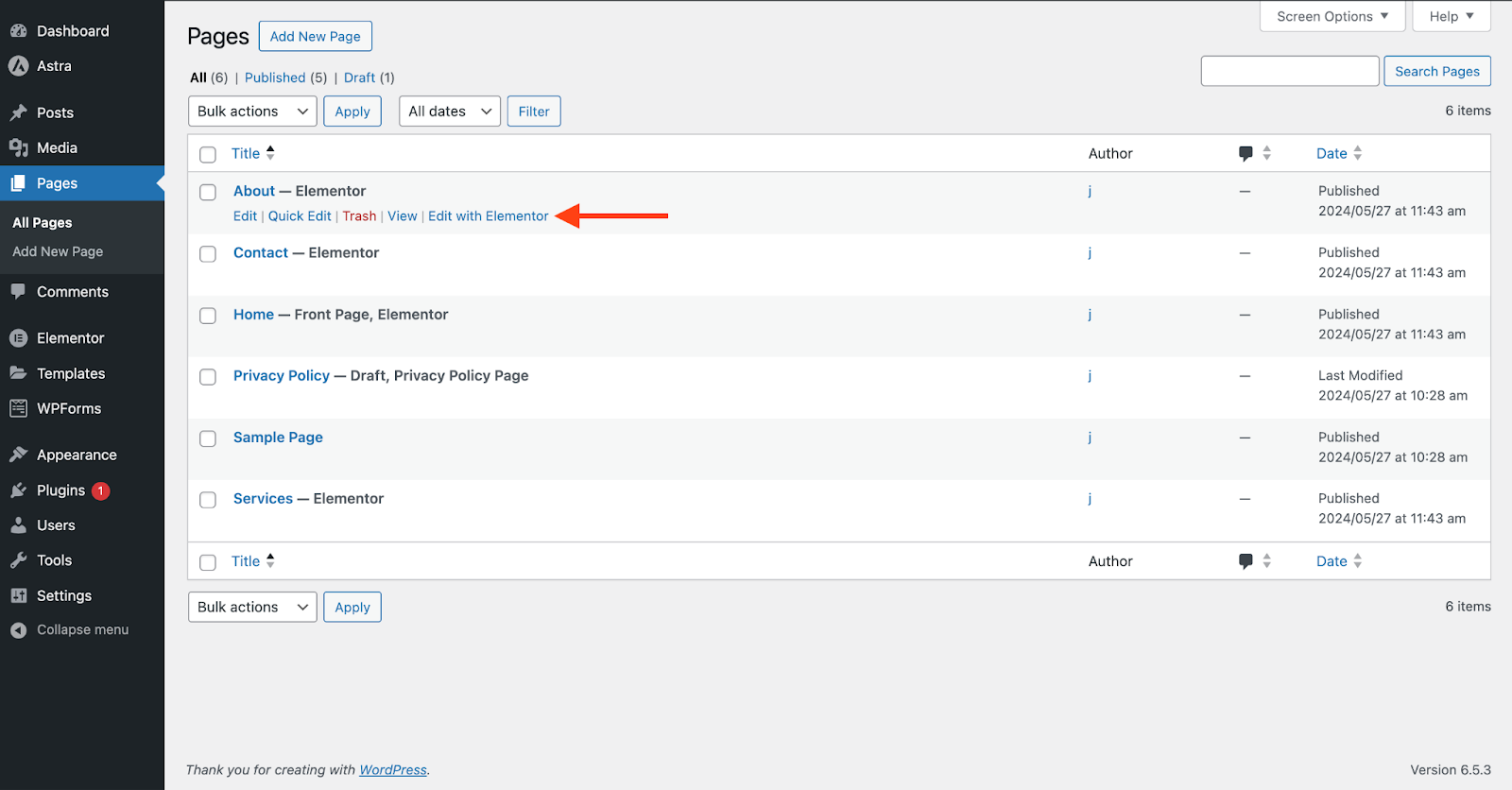Click the Elementor circle icon

click(18, 338)
